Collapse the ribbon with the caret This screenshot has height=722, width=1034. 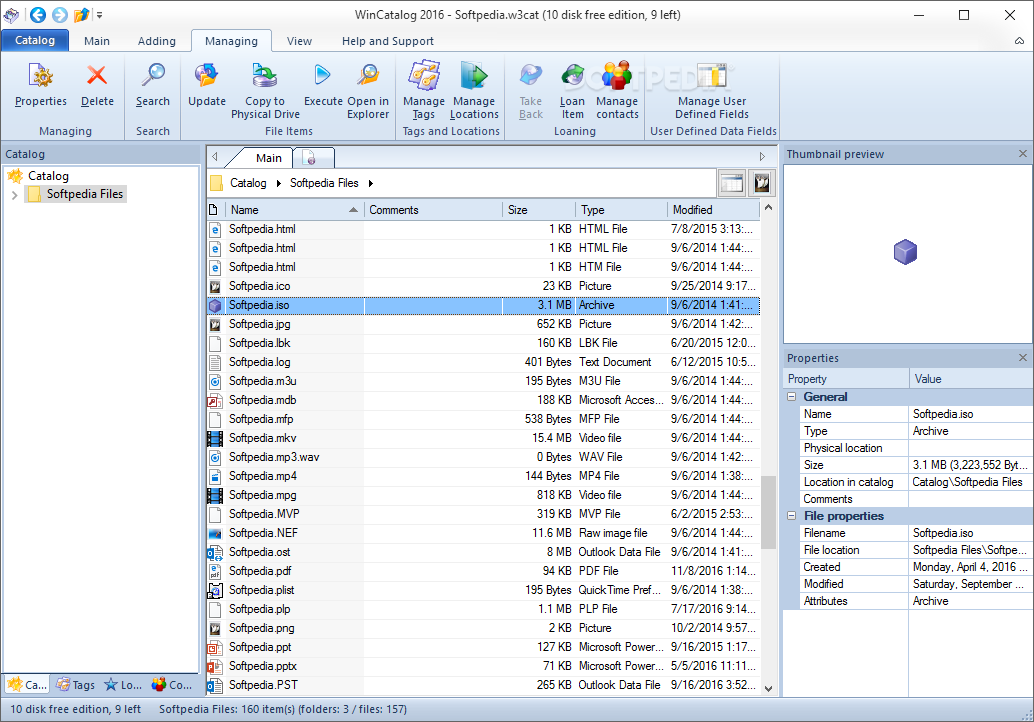click(x=1019, y=41)
